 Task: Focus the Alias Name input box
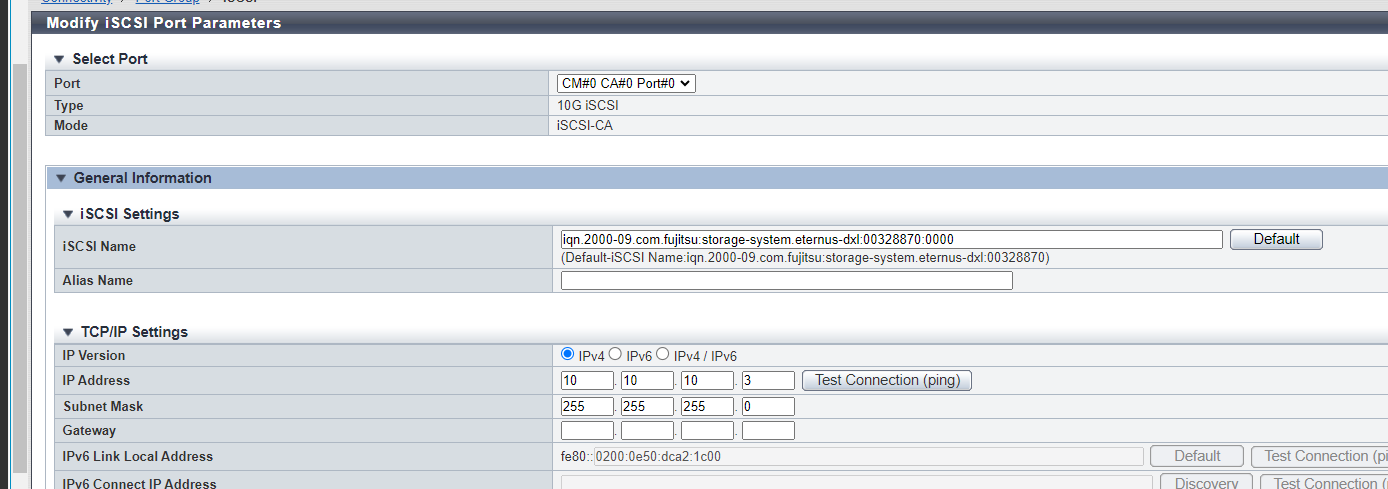click(786, 281)
